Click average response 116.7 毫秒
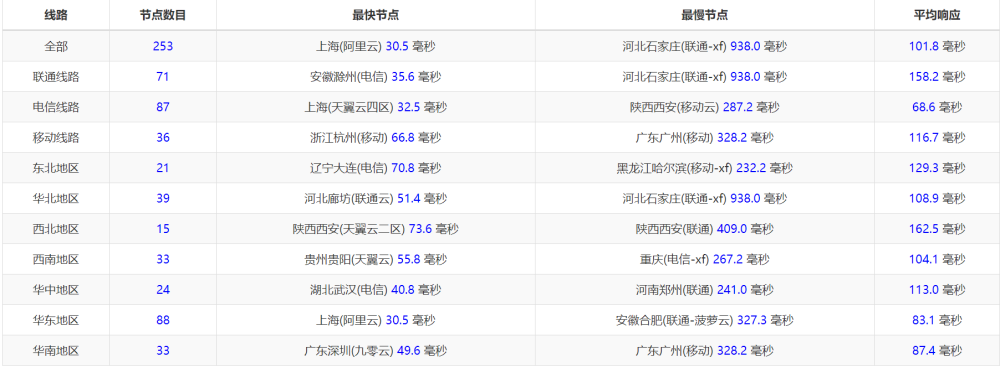1000x368 pixels. (x=937, y=138)
